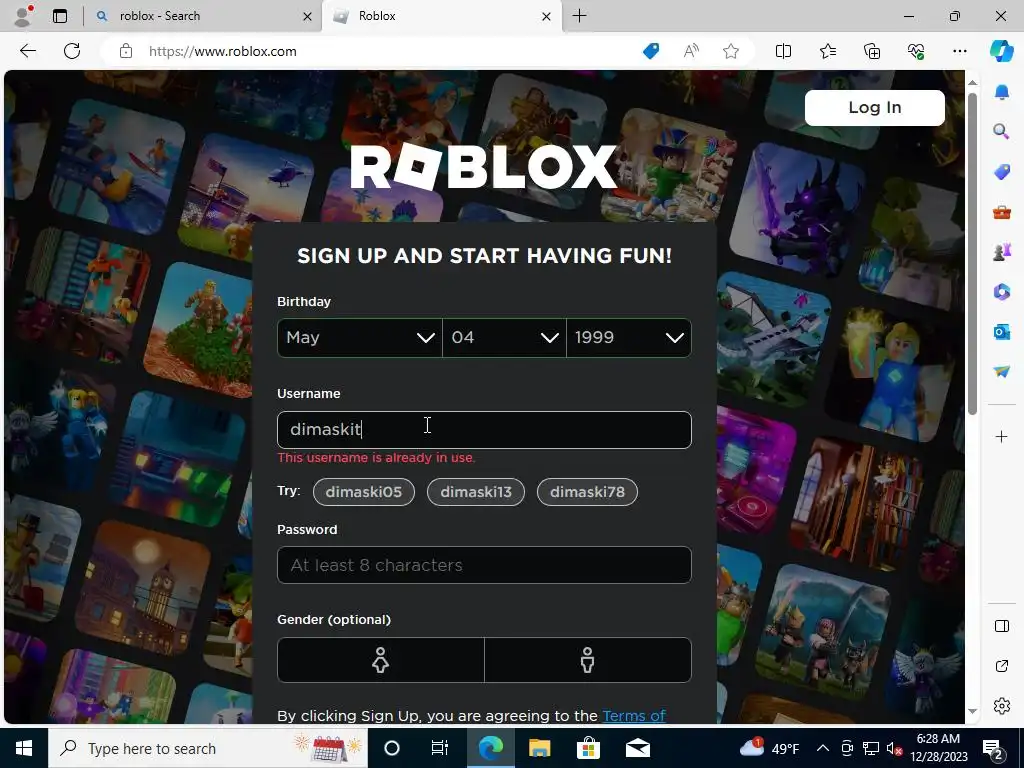Open the sidebar Games chess icon
1024x768 pixels.
pos(1002,251)
